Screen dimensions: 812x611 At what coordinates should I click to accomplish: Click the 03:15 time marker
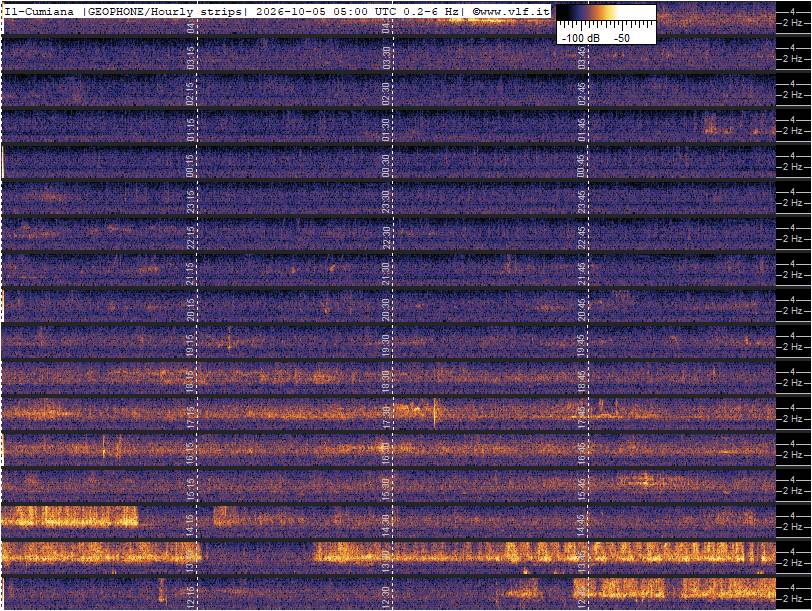[191, 57]
